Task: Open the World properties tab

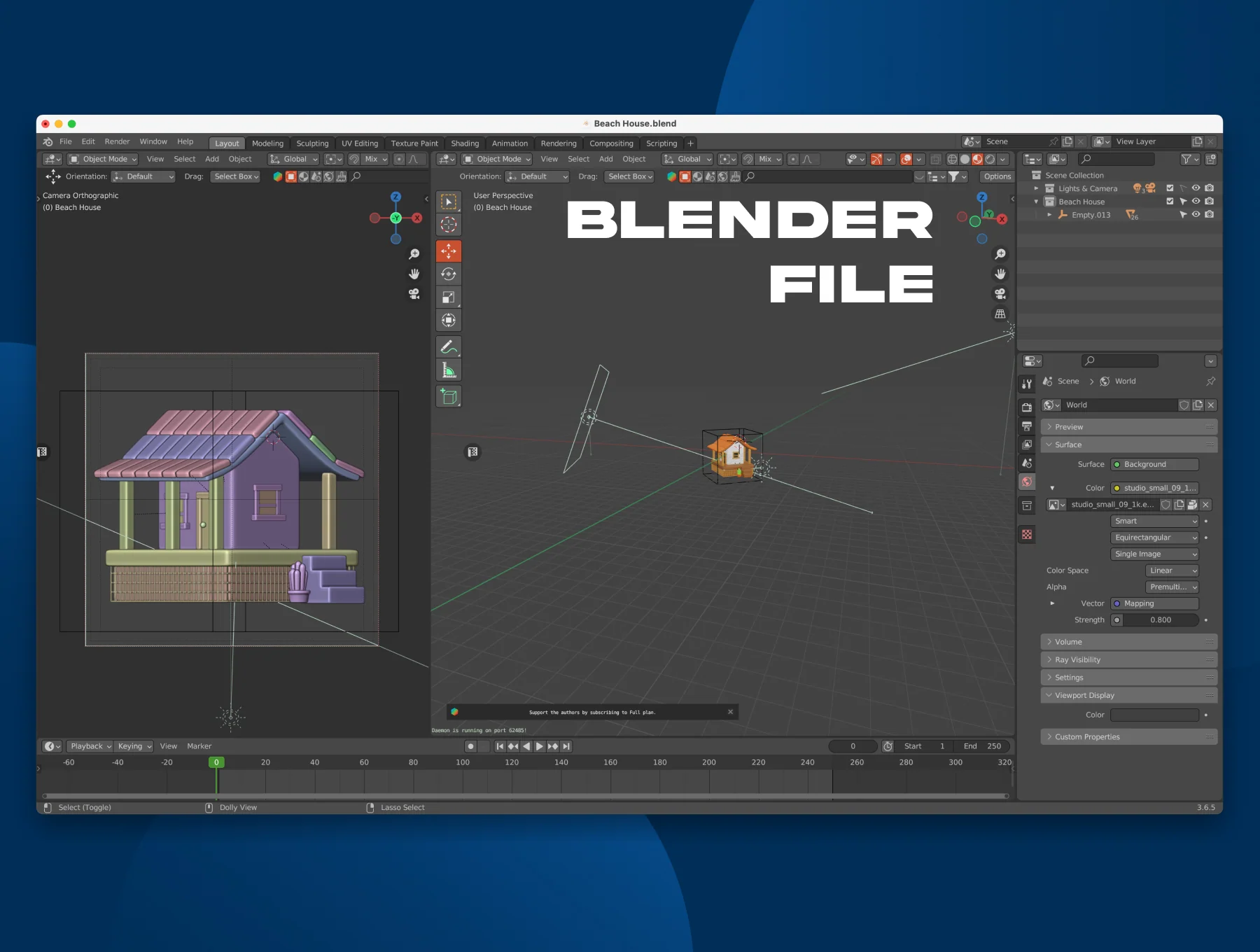Action: point(1027,482)
